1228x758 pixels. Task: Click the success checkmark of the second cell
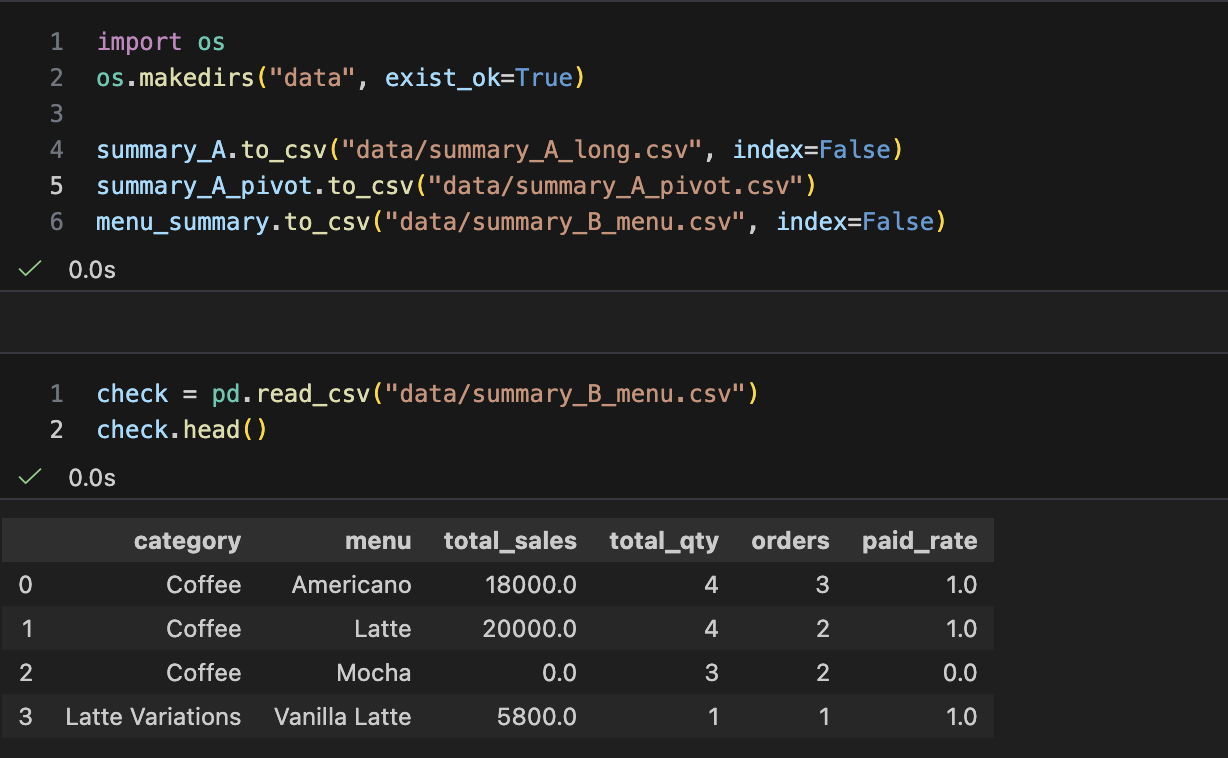coord(29,477)
